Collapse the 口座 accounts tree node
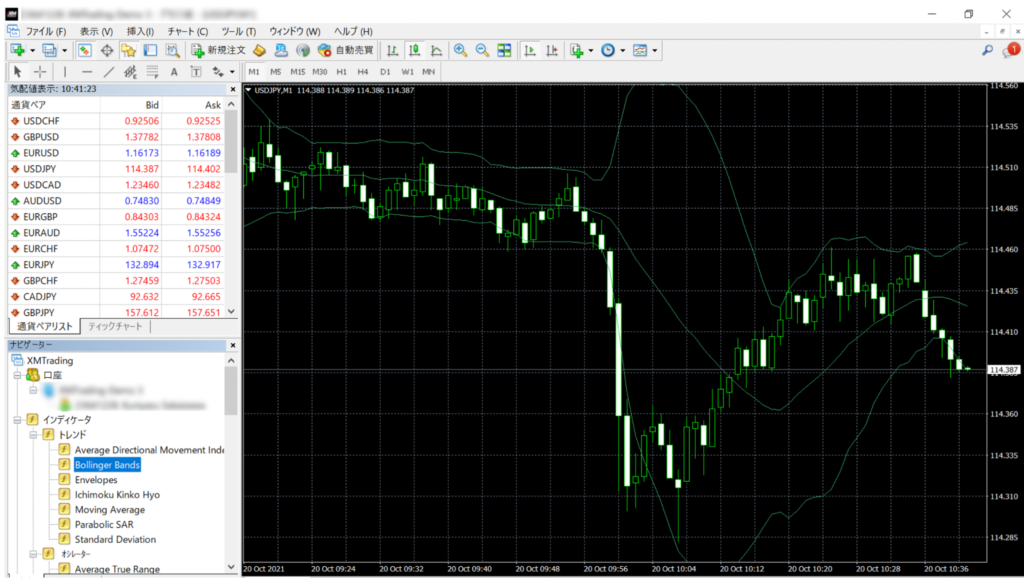 18,376
